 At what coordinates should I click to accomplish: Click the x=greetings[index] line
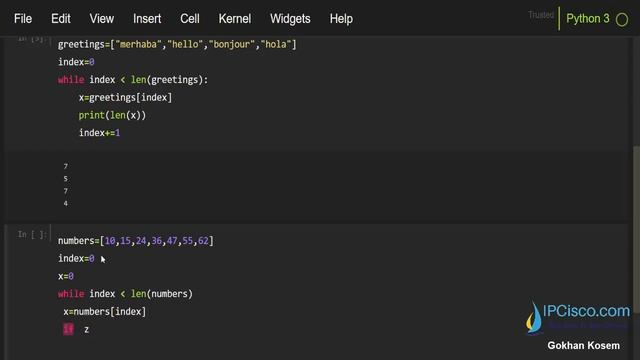tap(125, 98)
